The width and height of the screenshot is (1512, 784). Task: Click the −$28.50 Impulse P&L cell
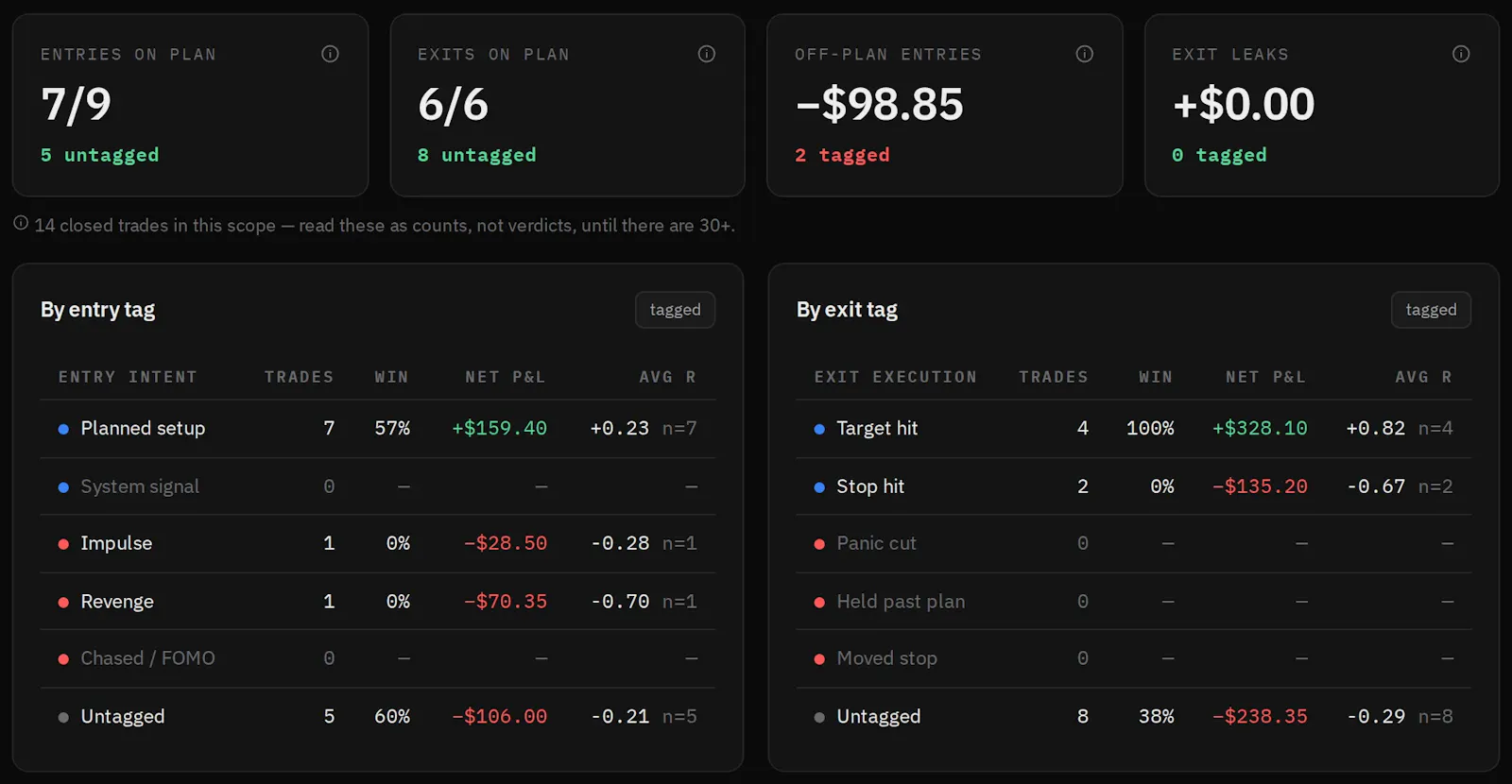(505, 544)
